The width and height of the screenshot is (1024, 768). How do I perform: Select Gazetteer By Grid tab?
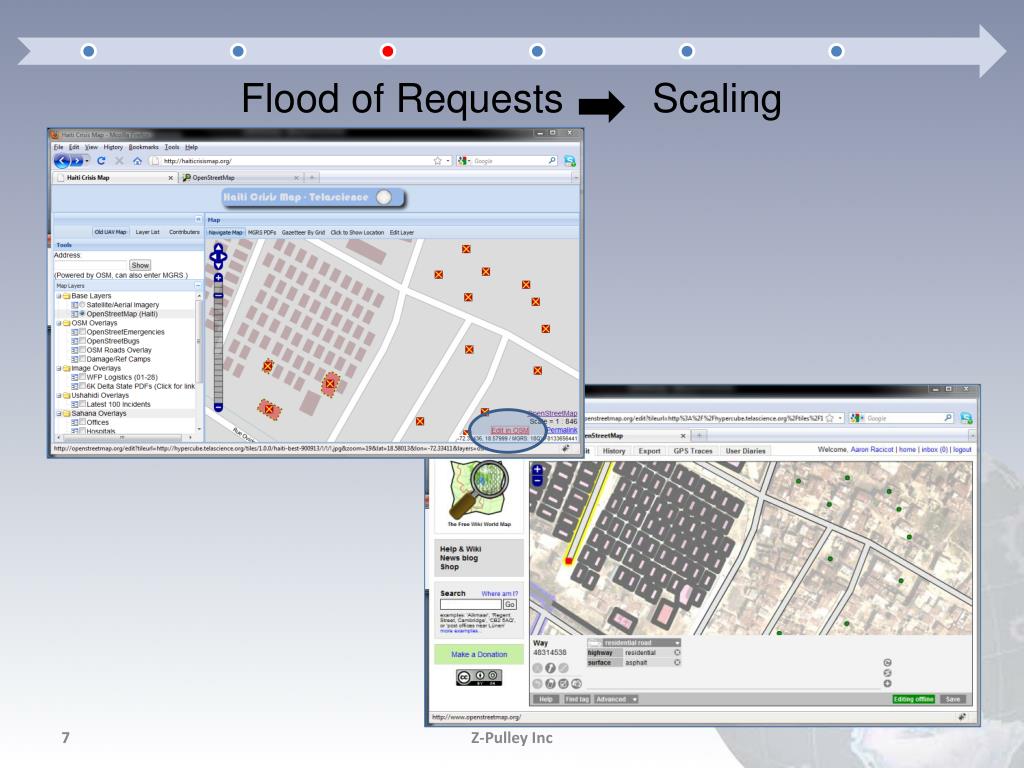[x=303, y=232]
